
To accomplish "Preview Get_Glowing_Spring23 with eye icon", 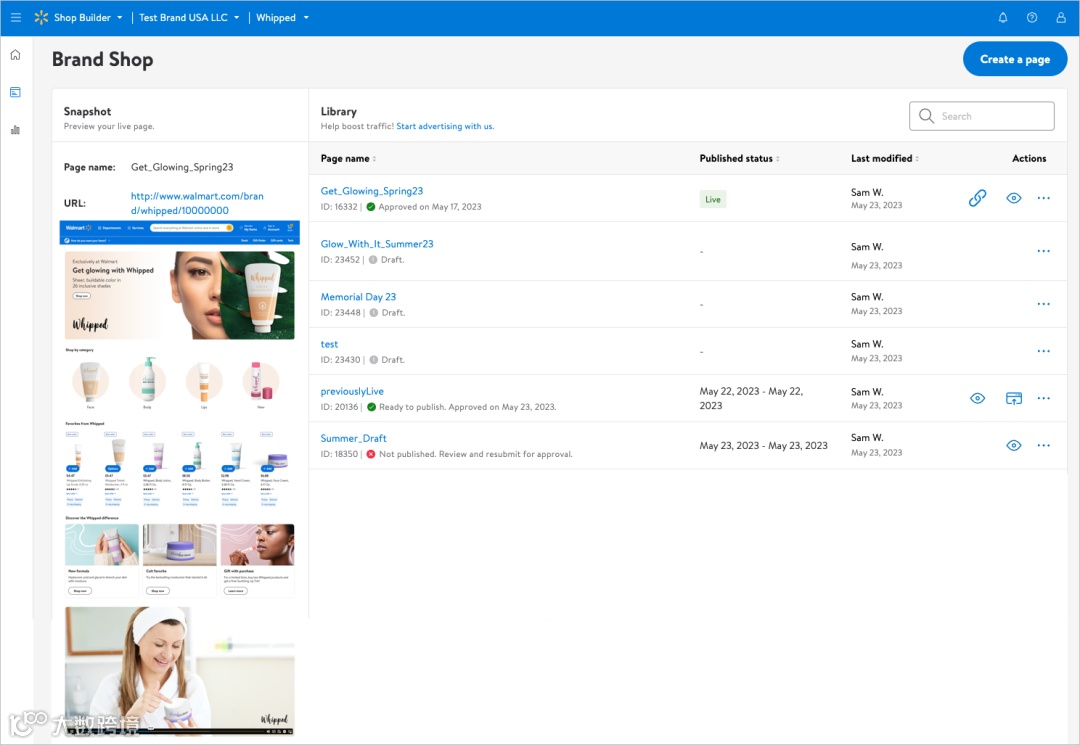I will click(x=1014, y=198).
